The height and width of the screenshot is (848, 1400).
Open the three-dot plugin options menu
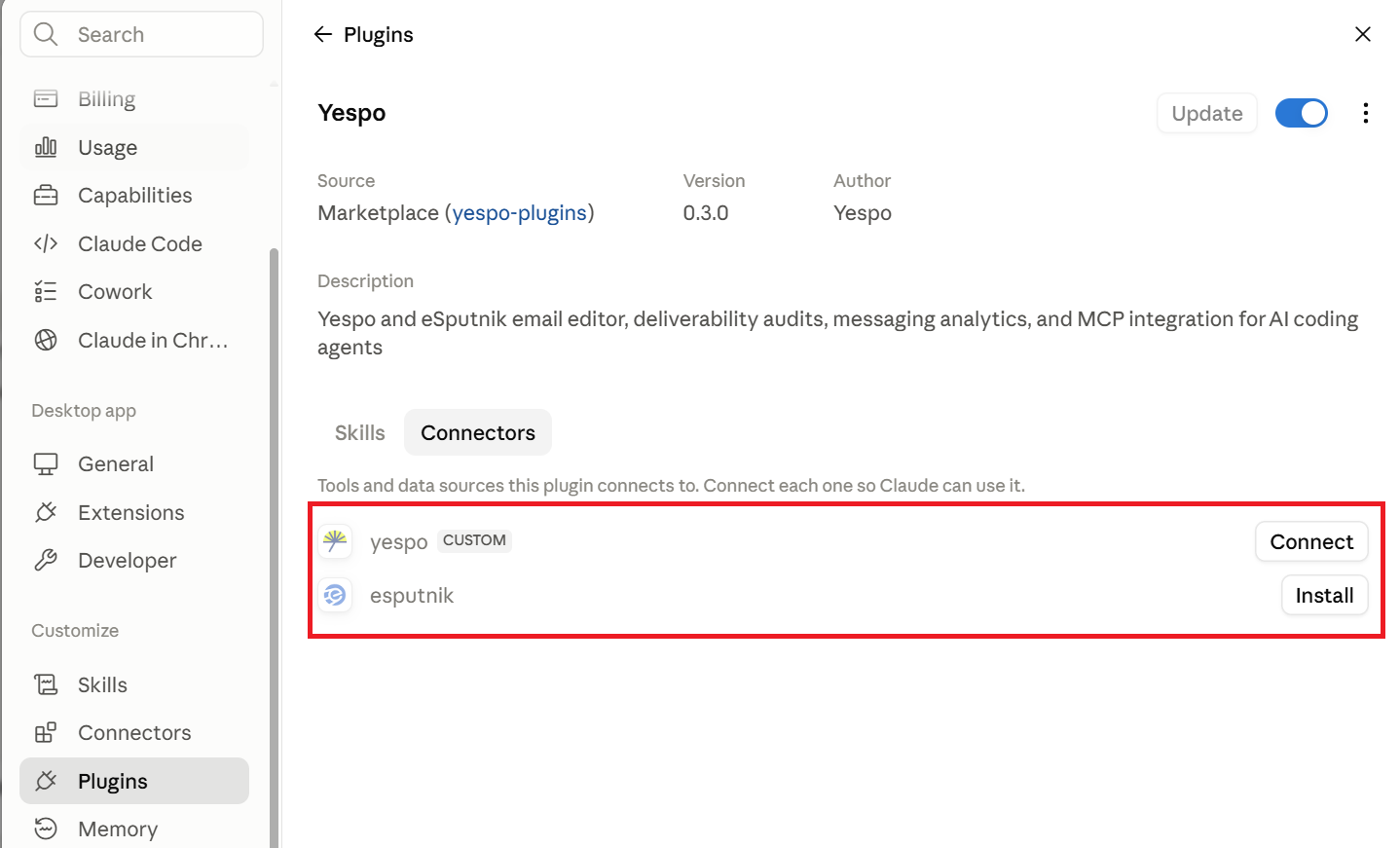[1366, 113]
